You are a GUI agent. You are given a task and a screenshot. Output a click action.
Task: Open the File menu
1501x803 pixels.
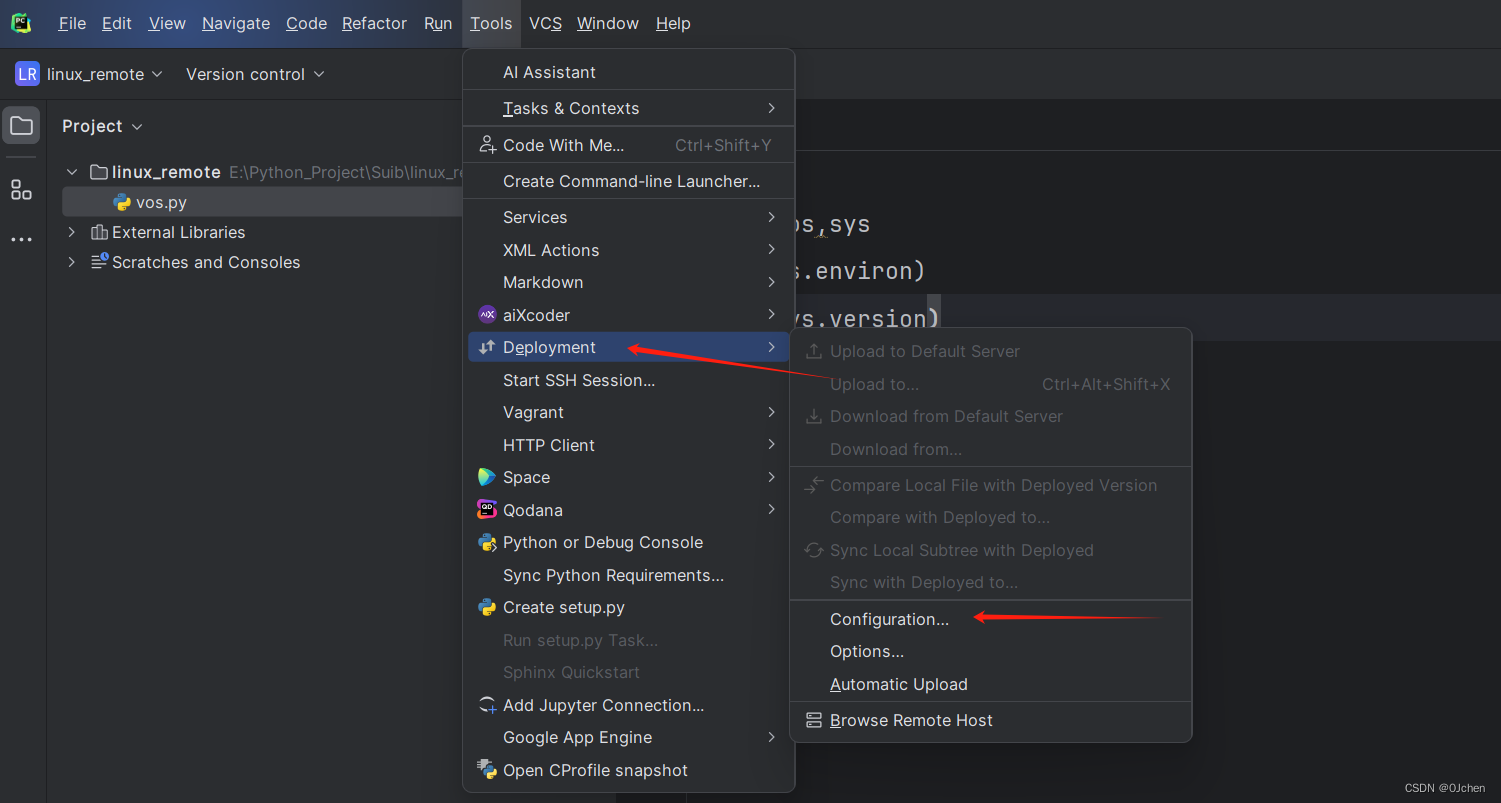point(72,23)
